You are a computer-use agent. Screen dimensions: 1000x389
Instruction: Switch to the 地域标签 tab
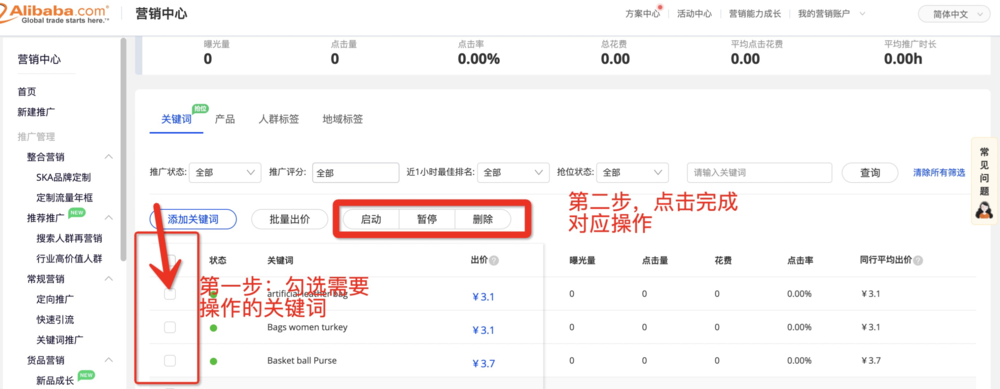coord(342,119)
